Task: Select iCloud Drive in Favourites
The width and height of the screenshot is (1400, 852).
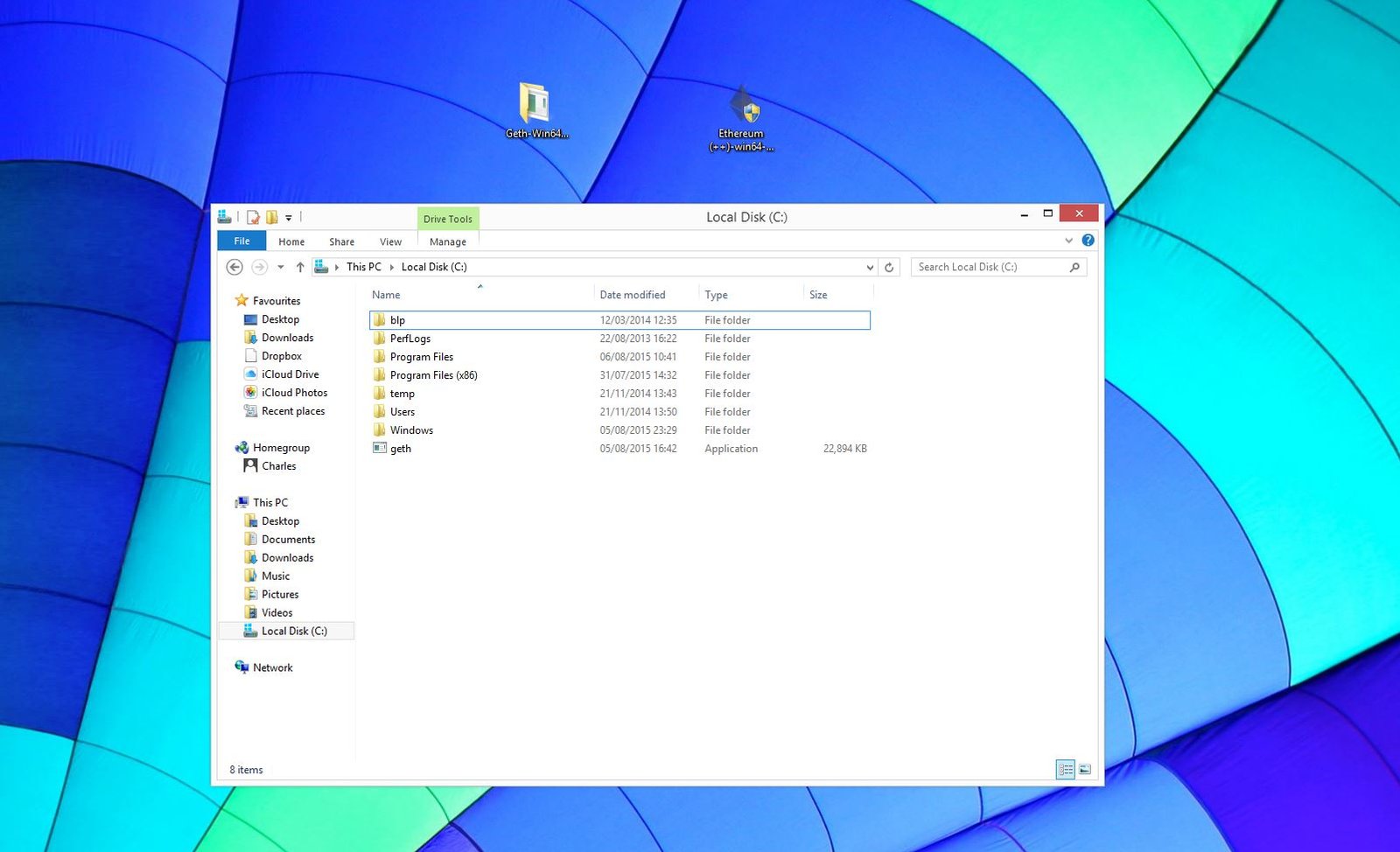Action: pyautogui.click(x=290, y=374)
